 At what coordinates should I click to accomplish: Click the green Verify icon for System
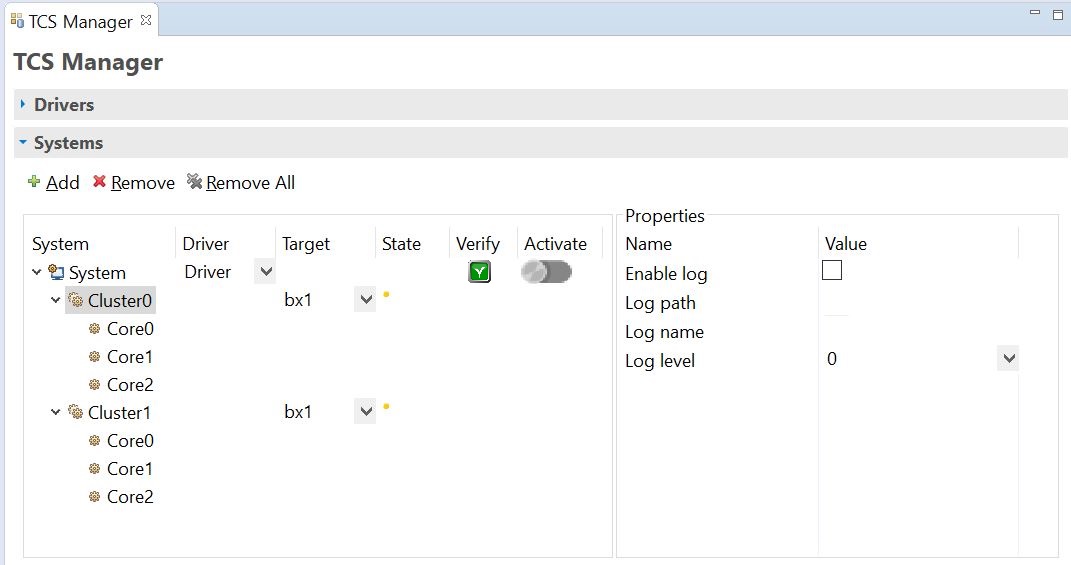479,272
